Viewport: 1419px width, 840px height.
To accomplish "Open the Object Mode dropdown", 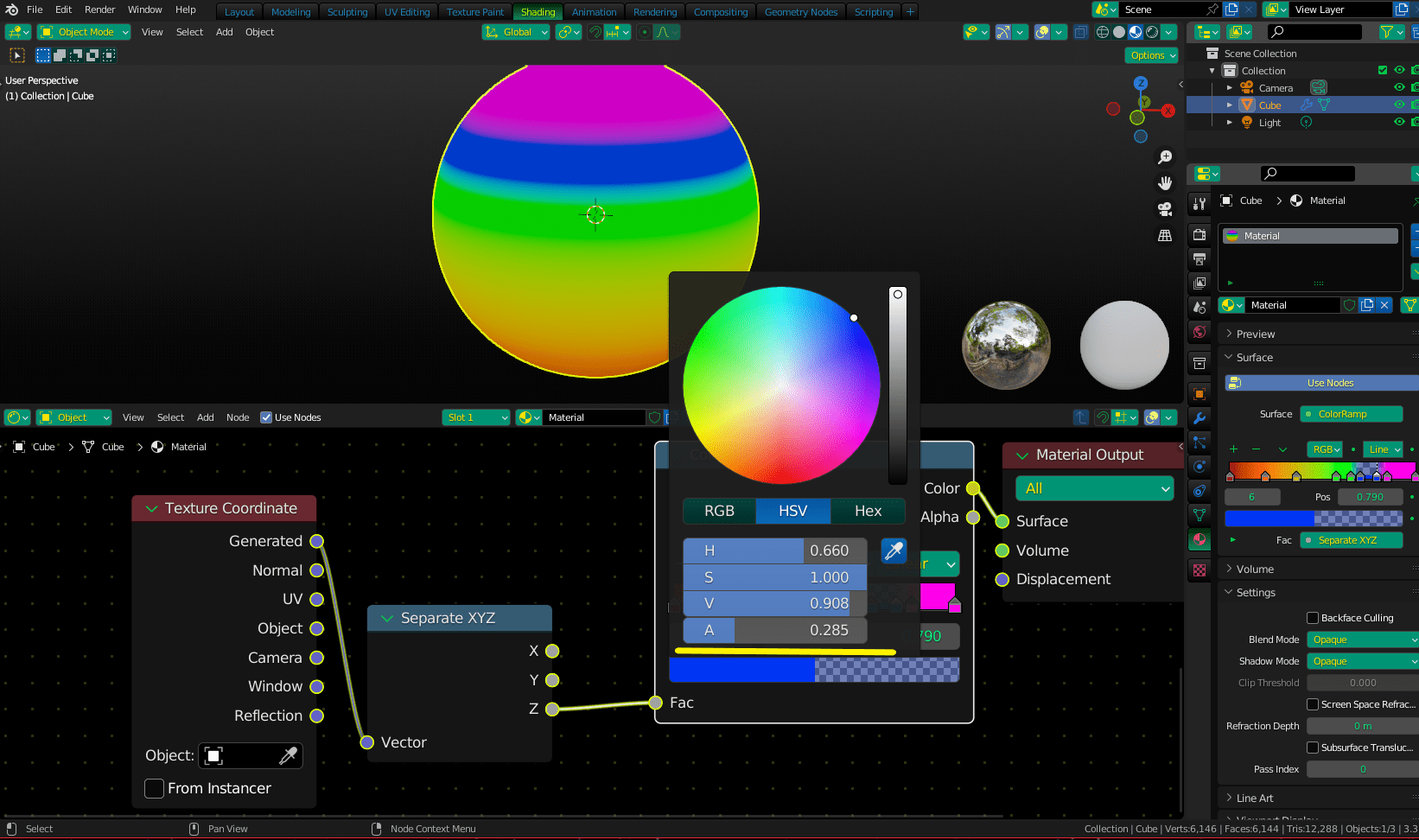I will pyautogui.click(x=84, y=32).
